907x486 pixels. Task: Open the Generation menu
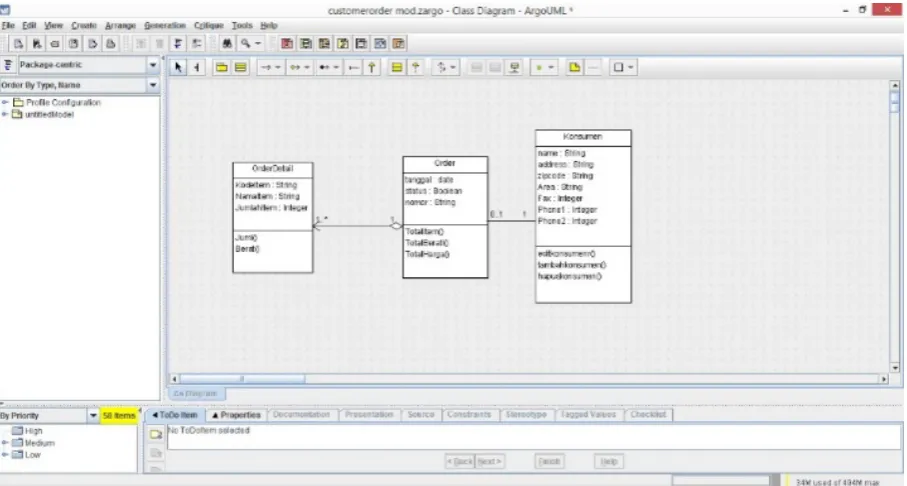(165, 25)
